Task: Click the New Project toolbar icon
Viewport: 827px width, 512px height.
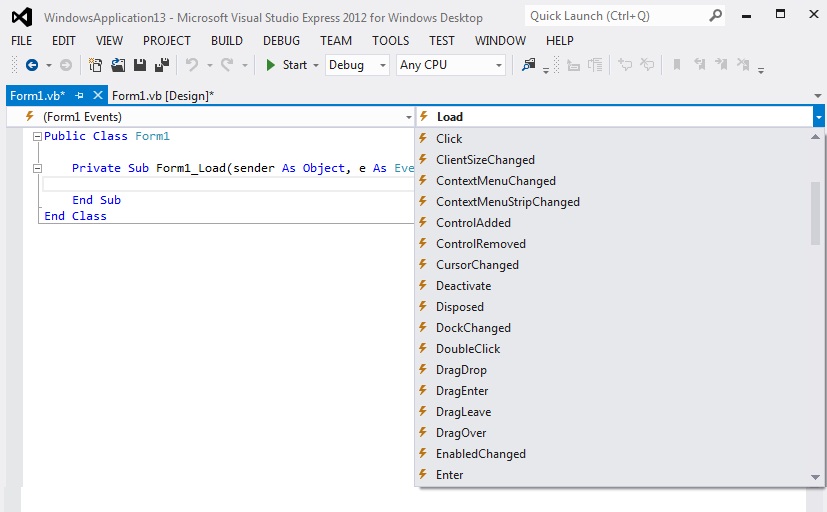Action: [x=95, y=65]
